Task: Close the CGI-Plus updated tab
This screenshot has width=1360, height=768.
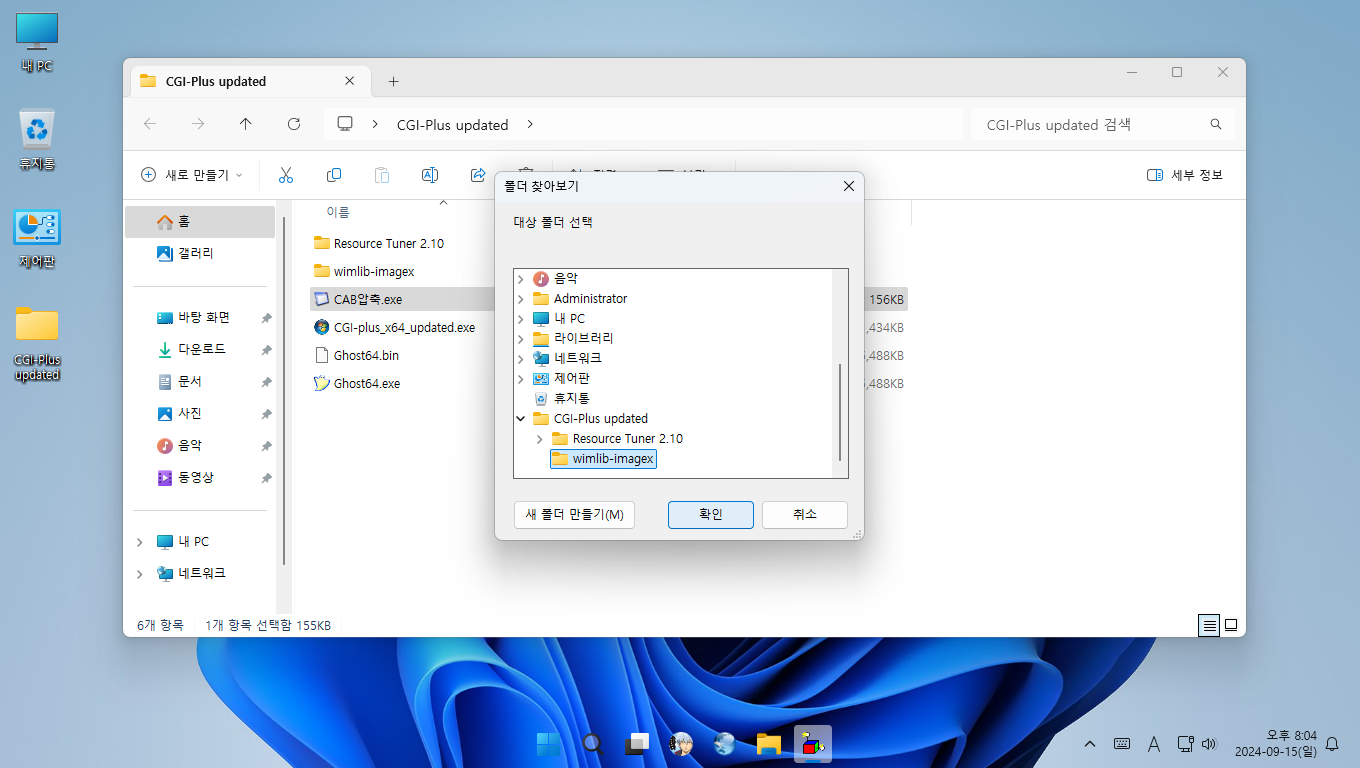Action: [349, 81]
